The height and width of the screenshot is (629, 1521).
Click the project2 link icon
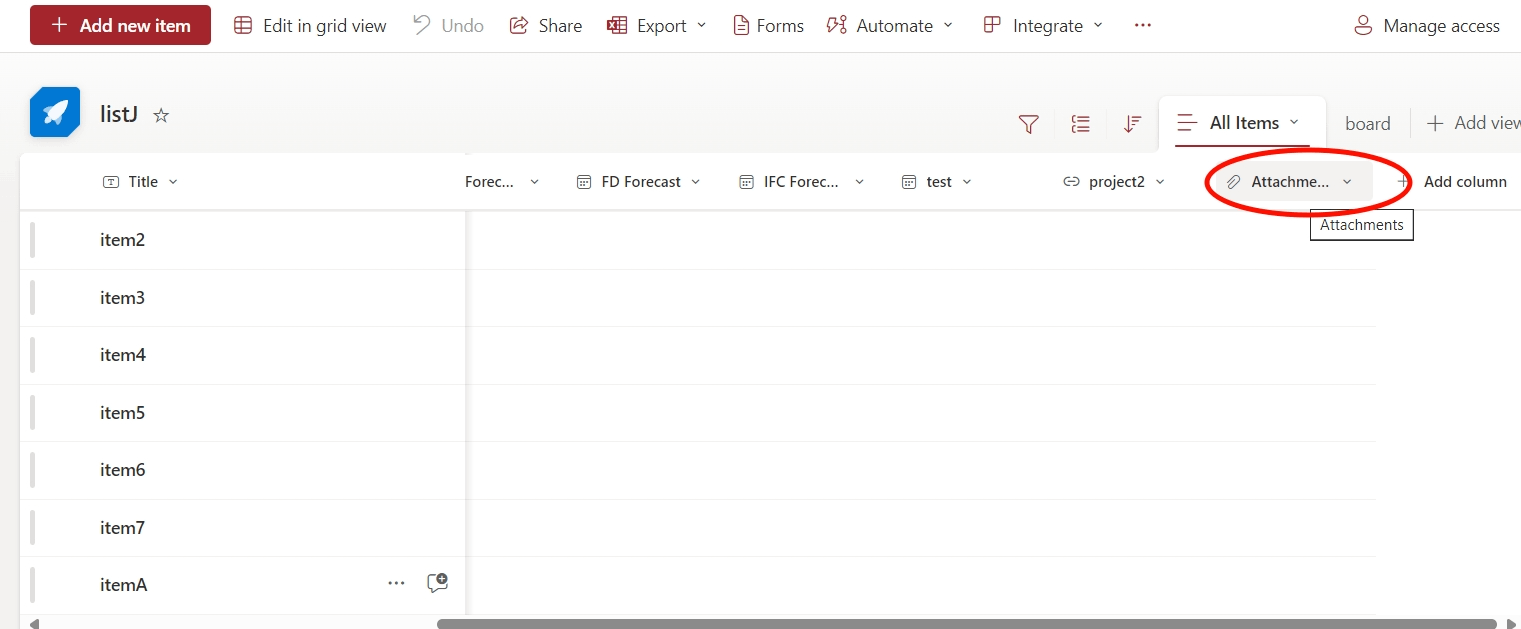coord(1071,182)
